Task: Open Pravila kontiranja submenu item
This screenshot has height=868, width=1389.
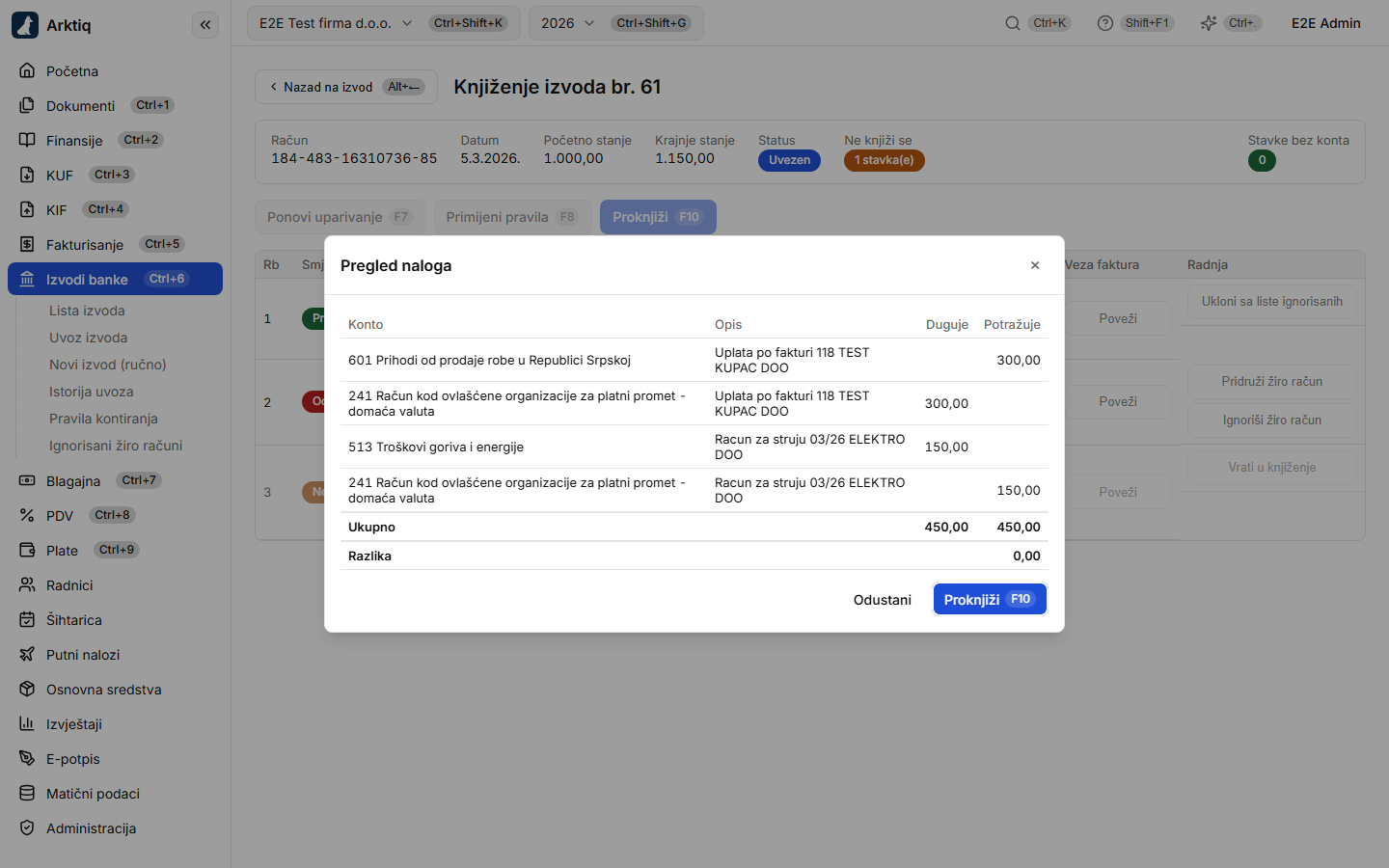Action: pos(103,419)
